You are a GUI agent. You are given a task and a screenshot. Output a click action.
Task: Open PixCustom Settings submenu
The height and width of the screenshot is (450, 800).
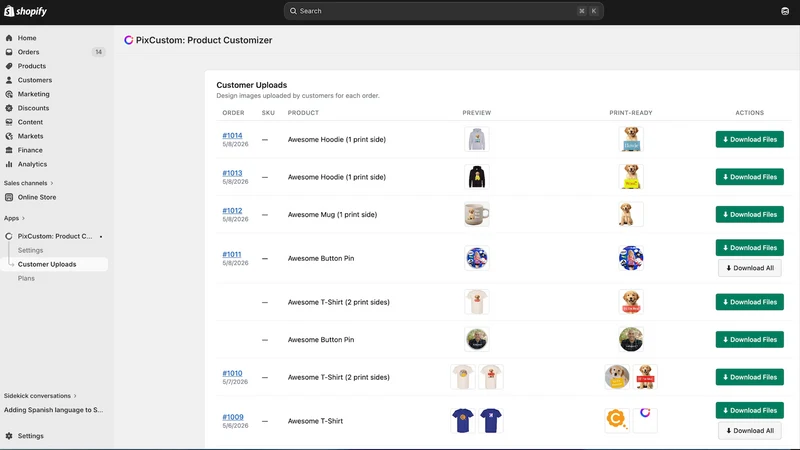pos(31,251)
